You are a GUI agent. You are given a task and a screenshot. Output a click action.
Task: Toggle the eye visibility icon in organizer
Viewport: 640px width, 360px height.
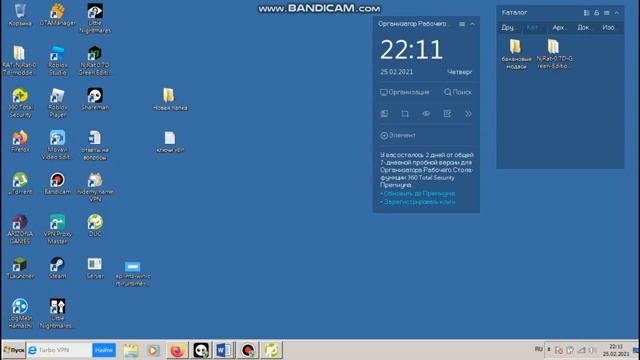point(426,113)
